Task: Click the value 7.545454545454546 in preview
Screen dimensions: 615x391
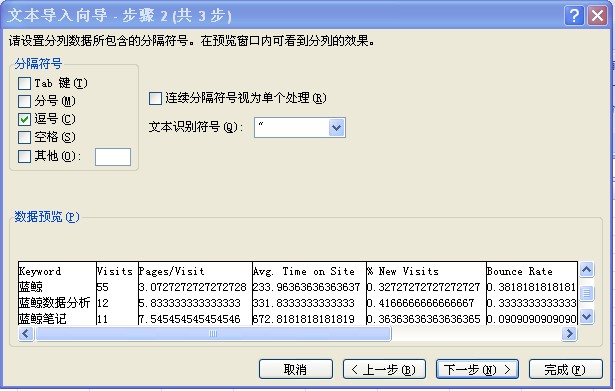Action: 189,319
